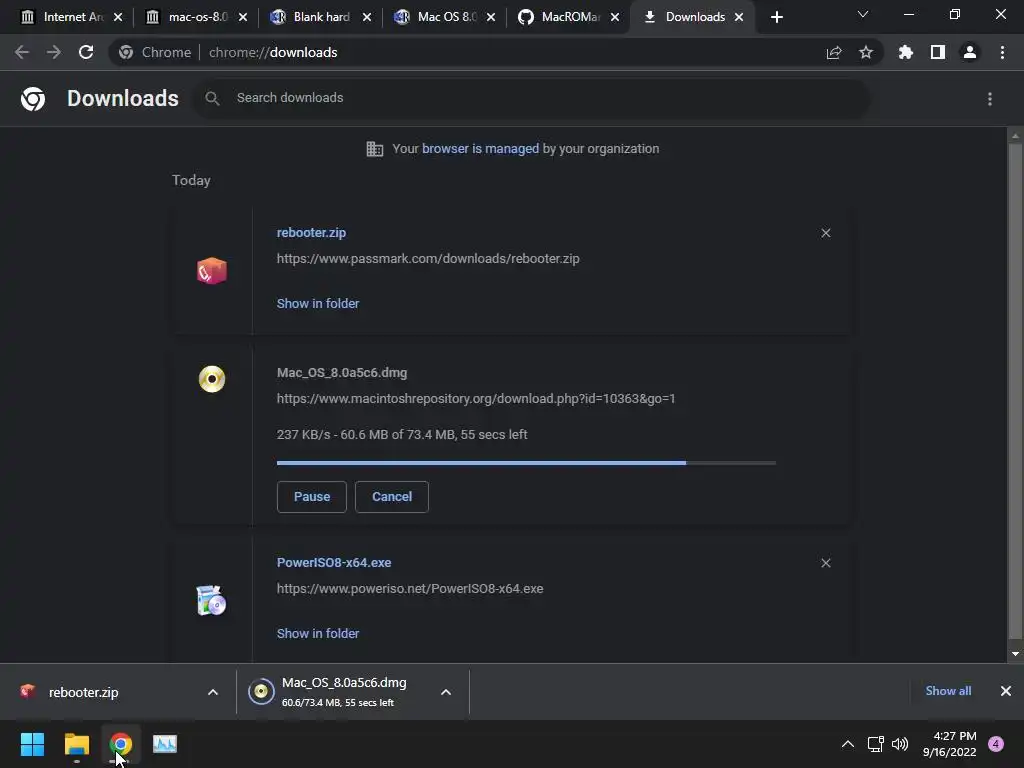
Task: Toggle the browser side panel
Action: pos(938,52)
